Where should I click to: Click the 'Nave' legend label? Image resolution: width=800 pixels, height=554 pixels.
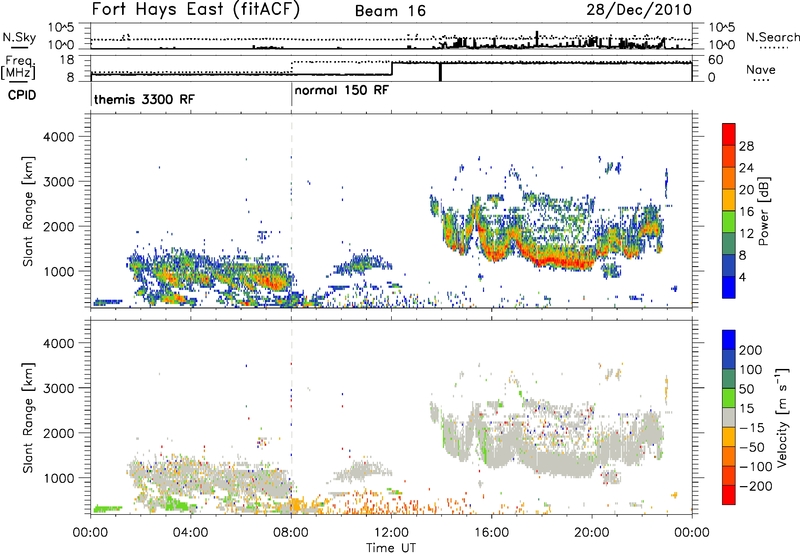[761, 69]
